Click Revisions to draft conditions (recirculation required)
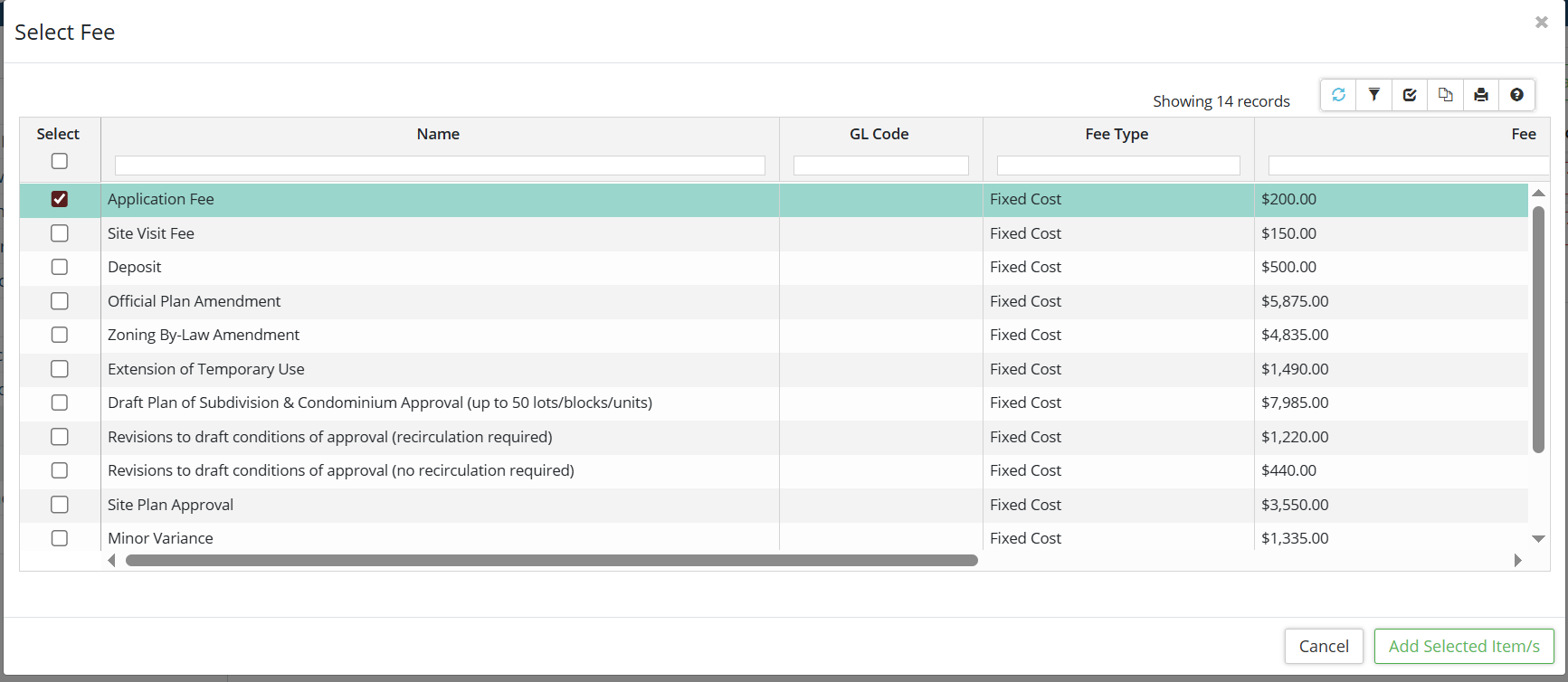 coord(330,437)
